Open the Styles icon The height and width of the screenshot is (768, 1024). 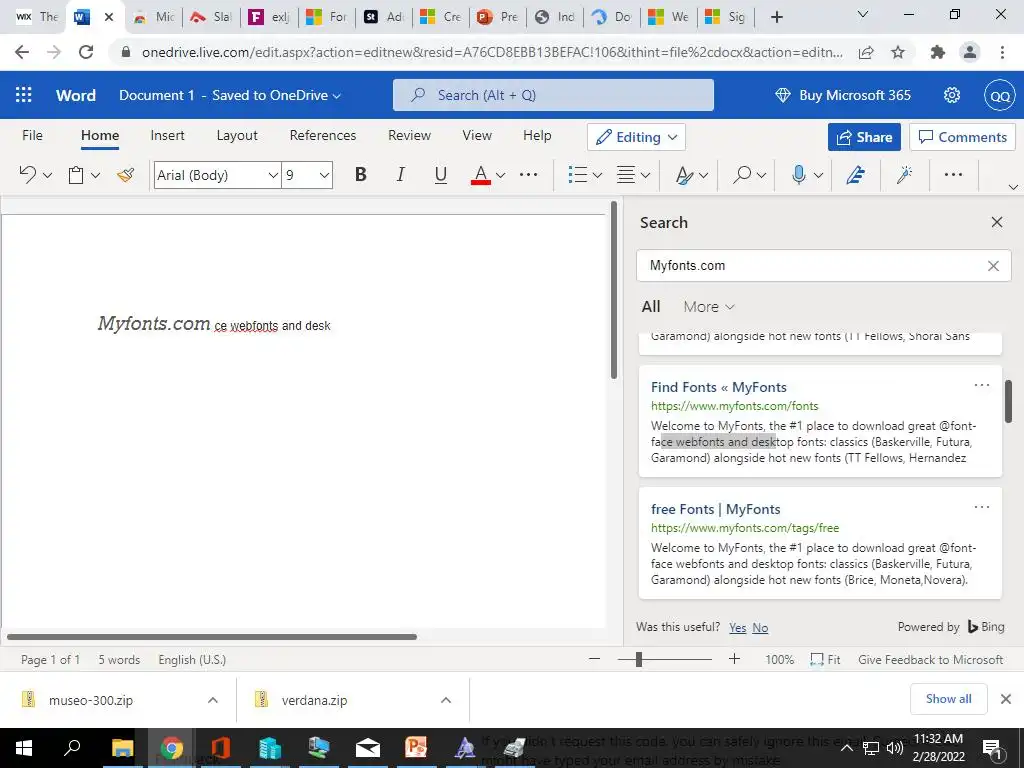point(684,175)
